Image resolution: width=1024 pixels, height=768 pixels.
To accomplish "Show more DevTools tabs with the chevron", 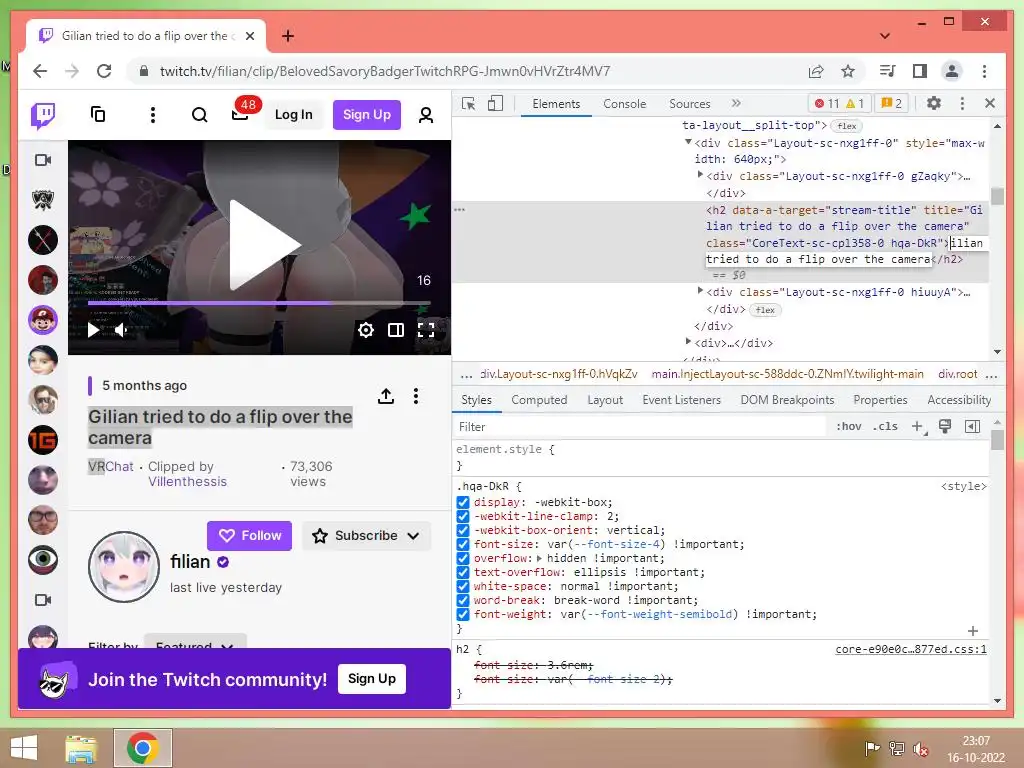I will [736, 103].
